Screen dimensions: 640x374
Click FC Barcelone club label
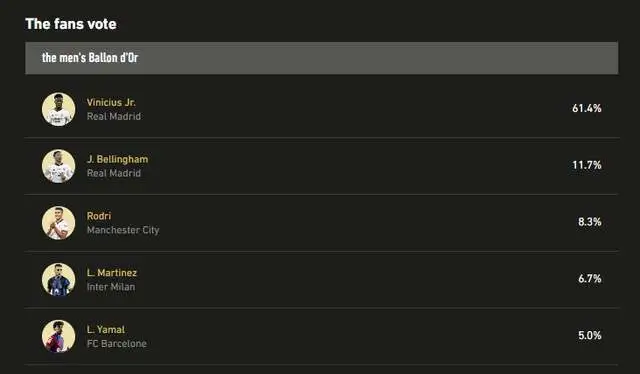click(x=117, y=344)
